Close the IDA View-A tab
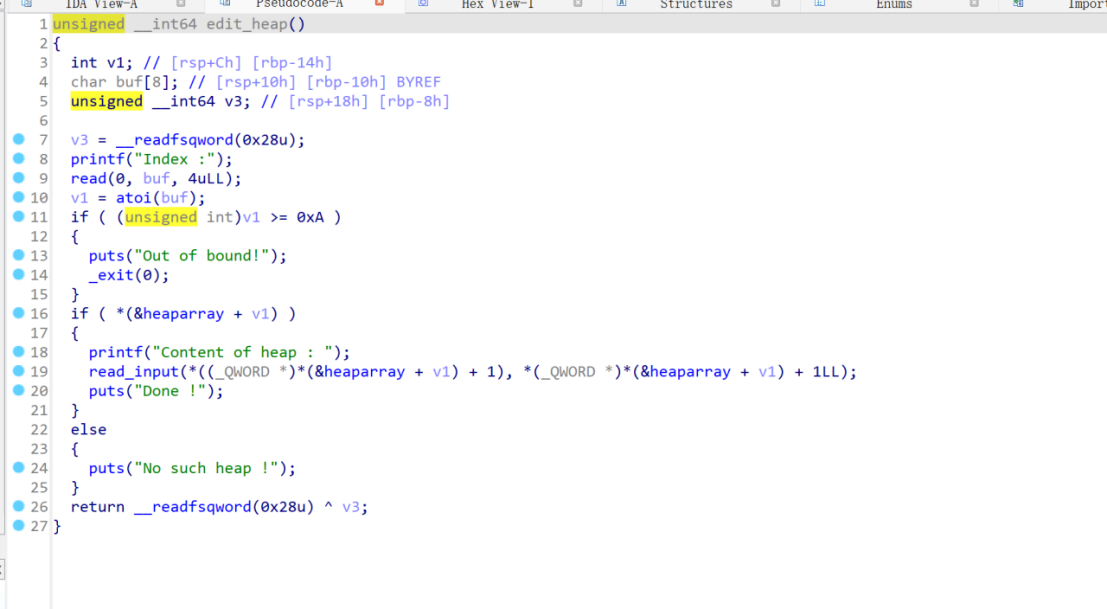Screen dimensions: 1107x609 [x=181, y=4]
